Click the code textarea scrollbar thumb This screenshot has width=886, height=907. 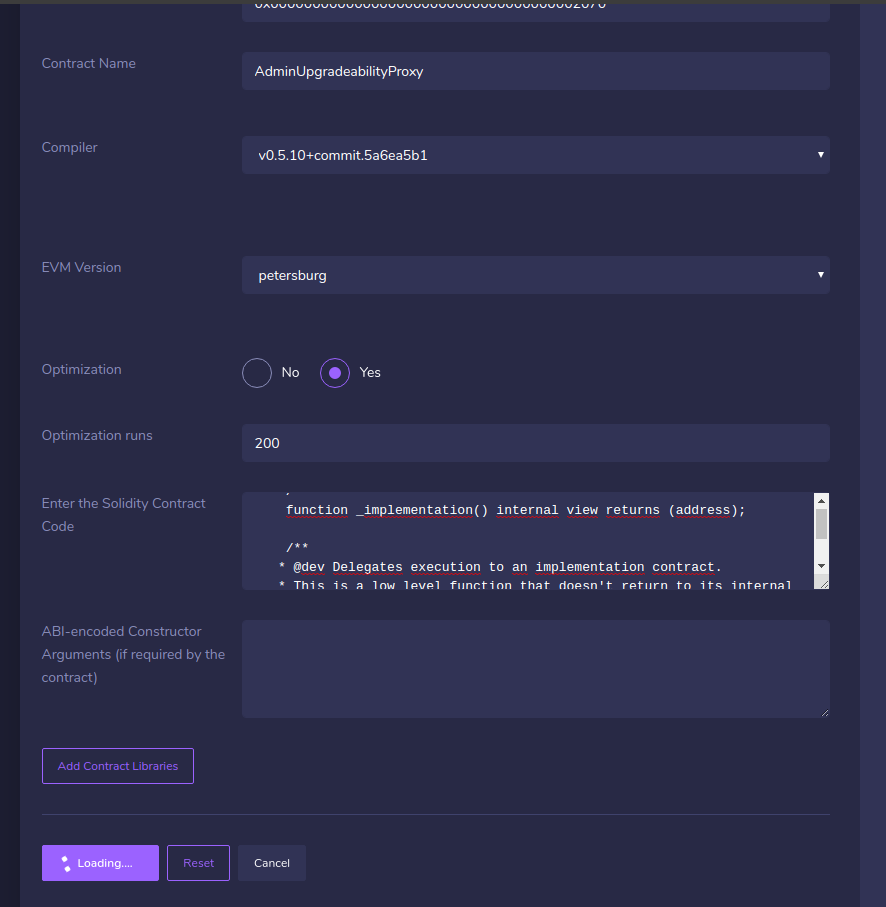[821, 524]
